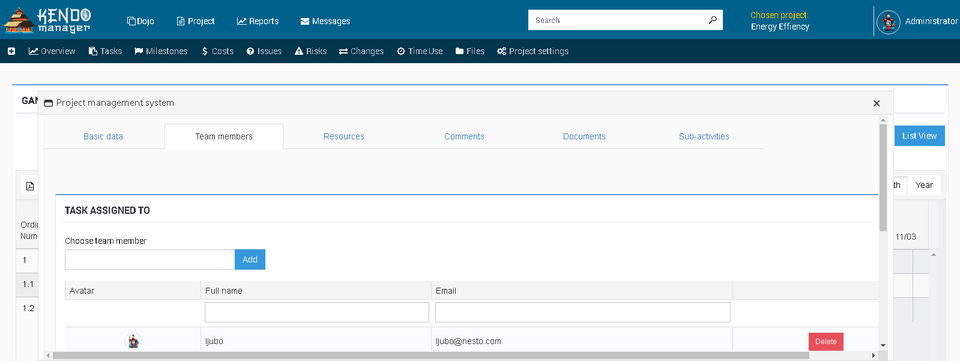Click the Full name filter field

(317, 312)
